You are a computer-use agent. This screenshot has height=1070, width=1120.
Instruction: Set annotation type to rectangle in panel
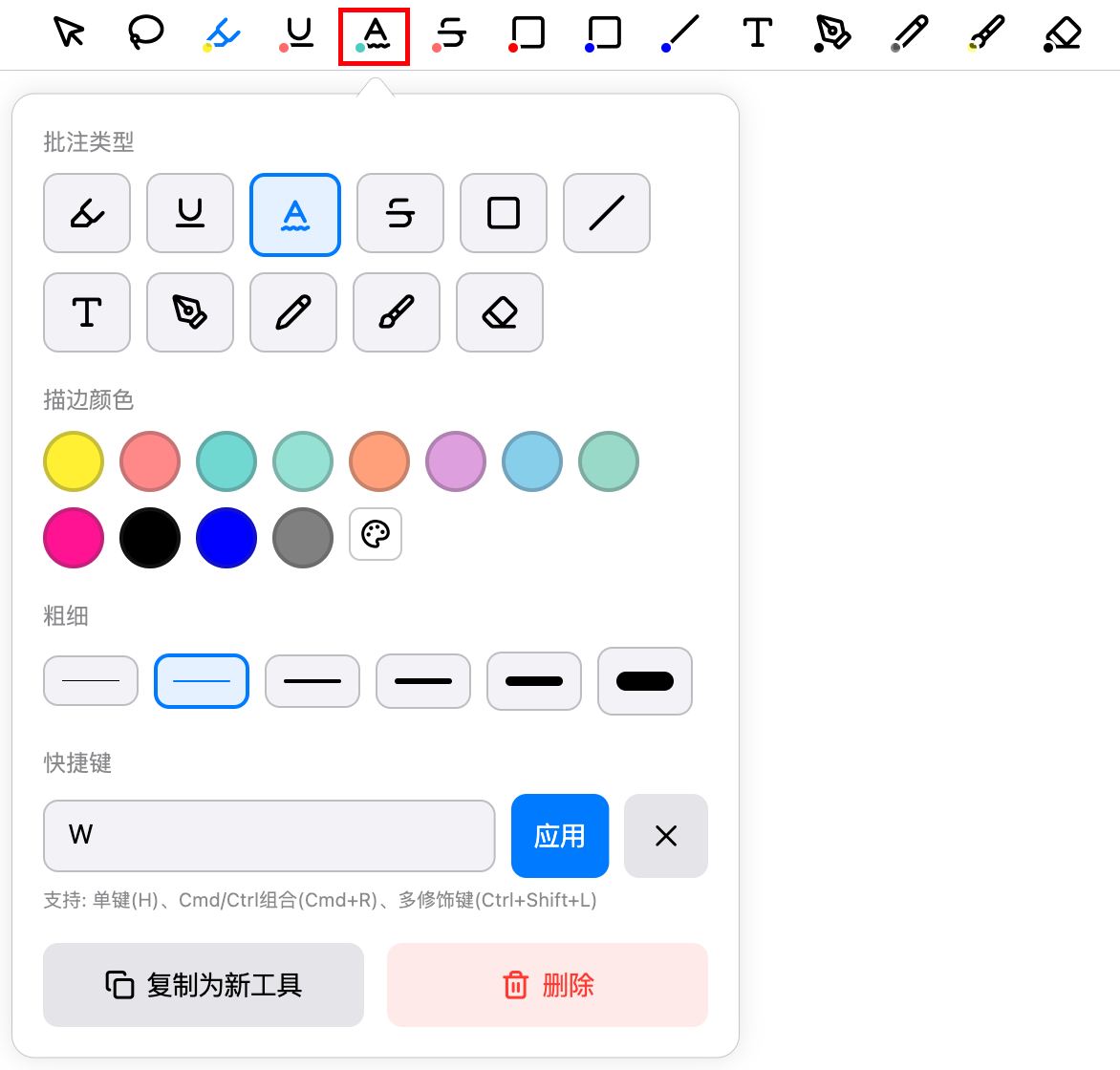coord(504,213)
